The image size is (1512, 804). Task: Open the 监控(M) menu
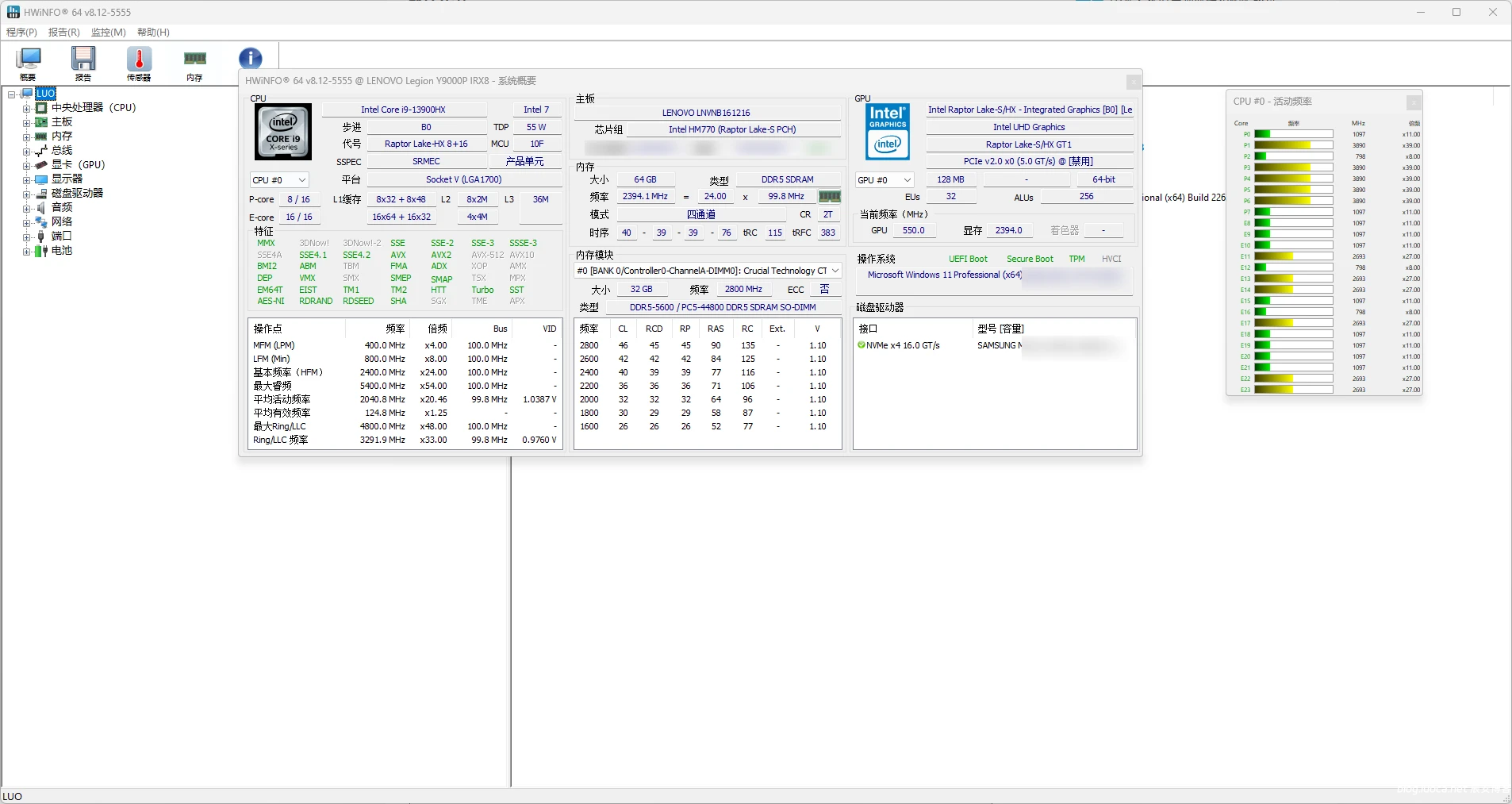click(x=109, y=33)
